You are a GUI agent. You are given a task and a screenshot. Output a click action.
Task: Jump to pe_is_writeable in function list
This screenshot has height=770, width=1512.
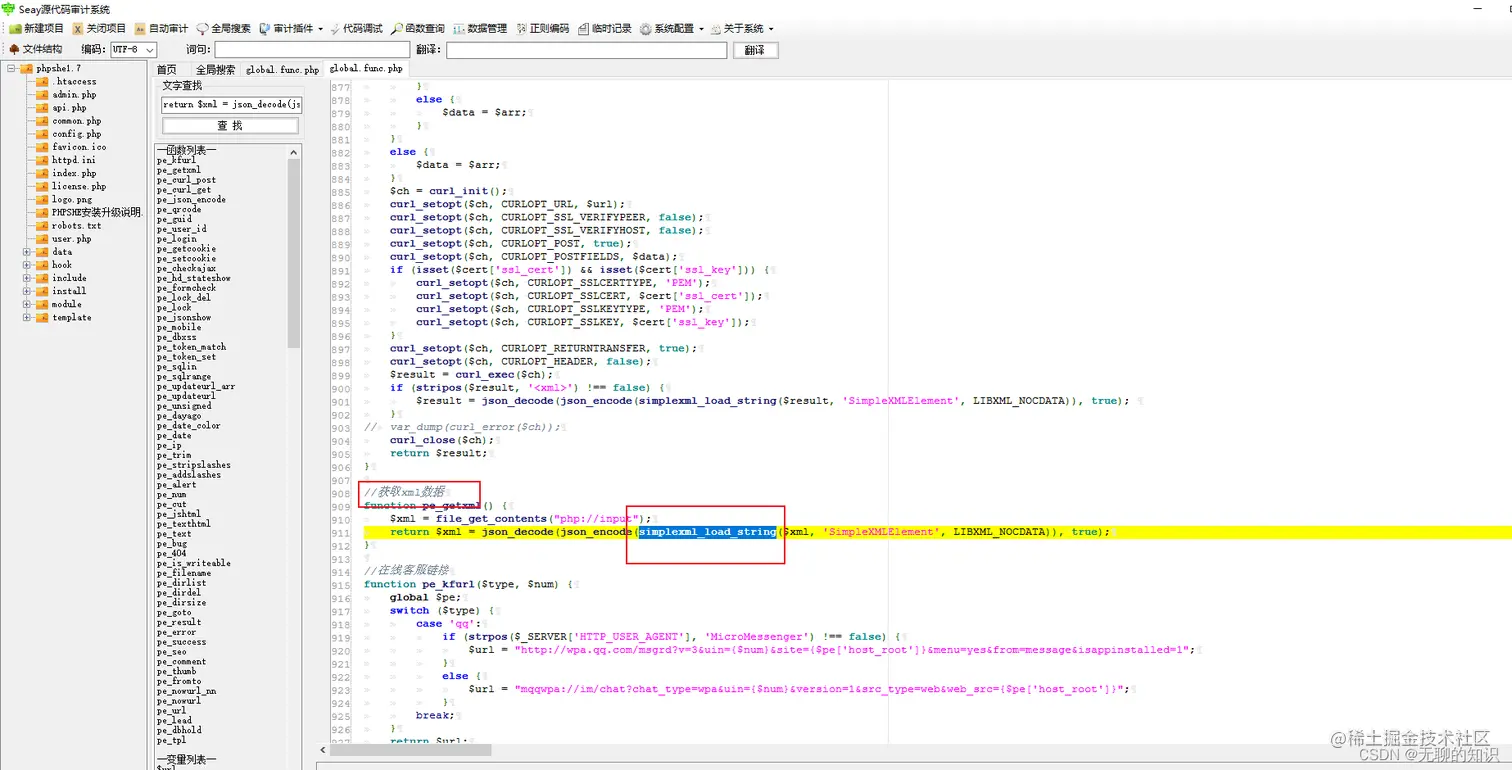point(194,563)
